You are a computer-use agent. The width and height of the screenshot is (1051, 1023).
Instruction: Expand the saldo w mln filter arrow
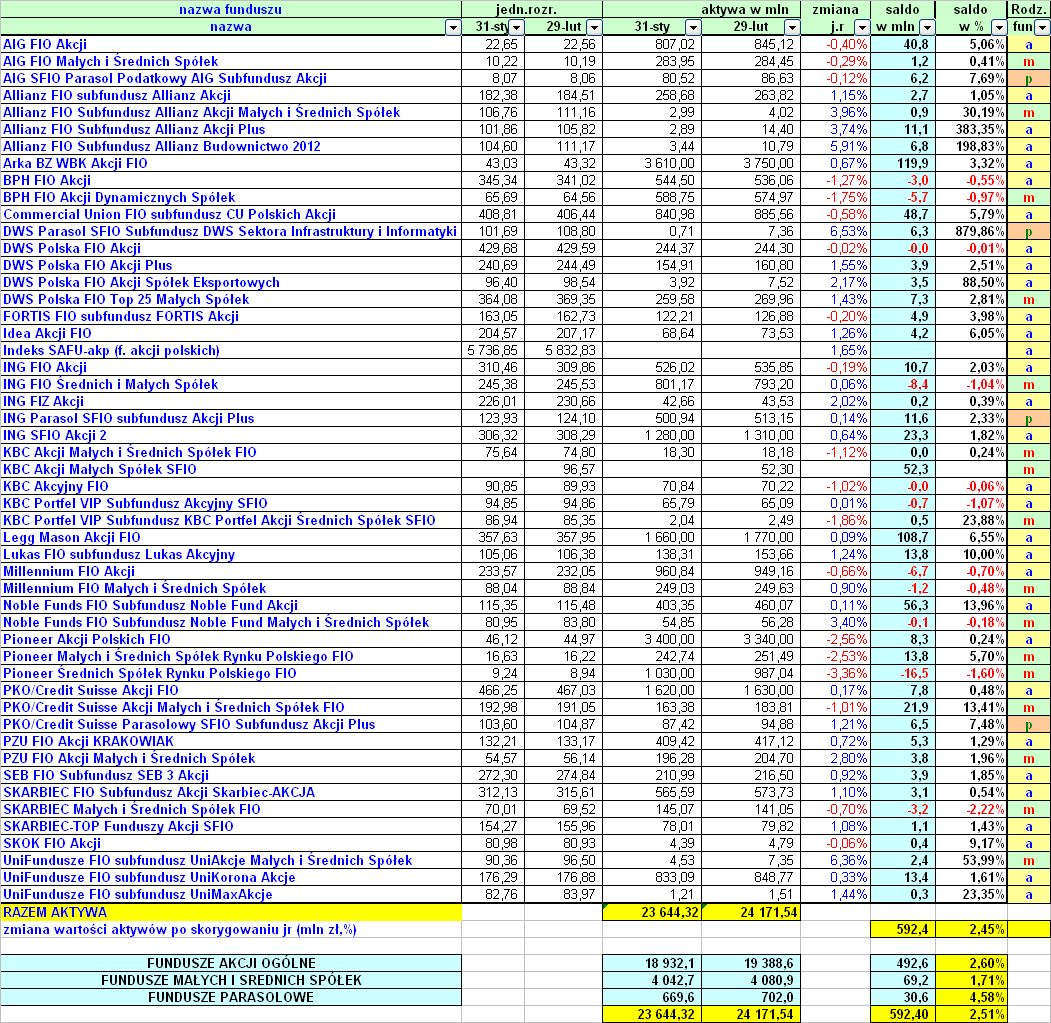(x=926, y=28)
